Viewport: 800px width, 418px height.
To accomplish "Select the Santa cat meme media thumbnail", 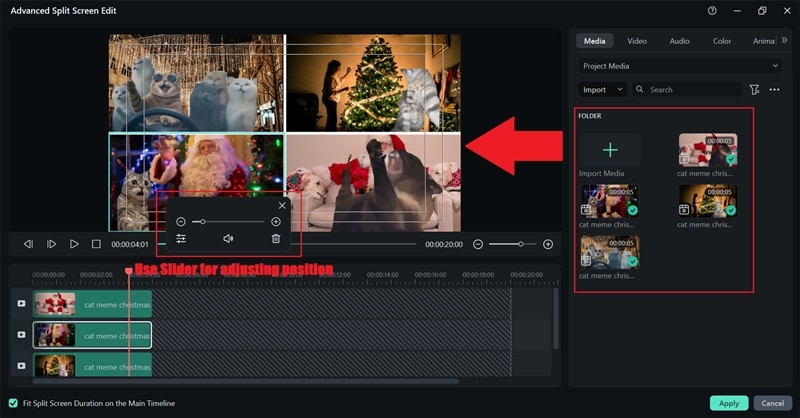I will pos(609,201).
